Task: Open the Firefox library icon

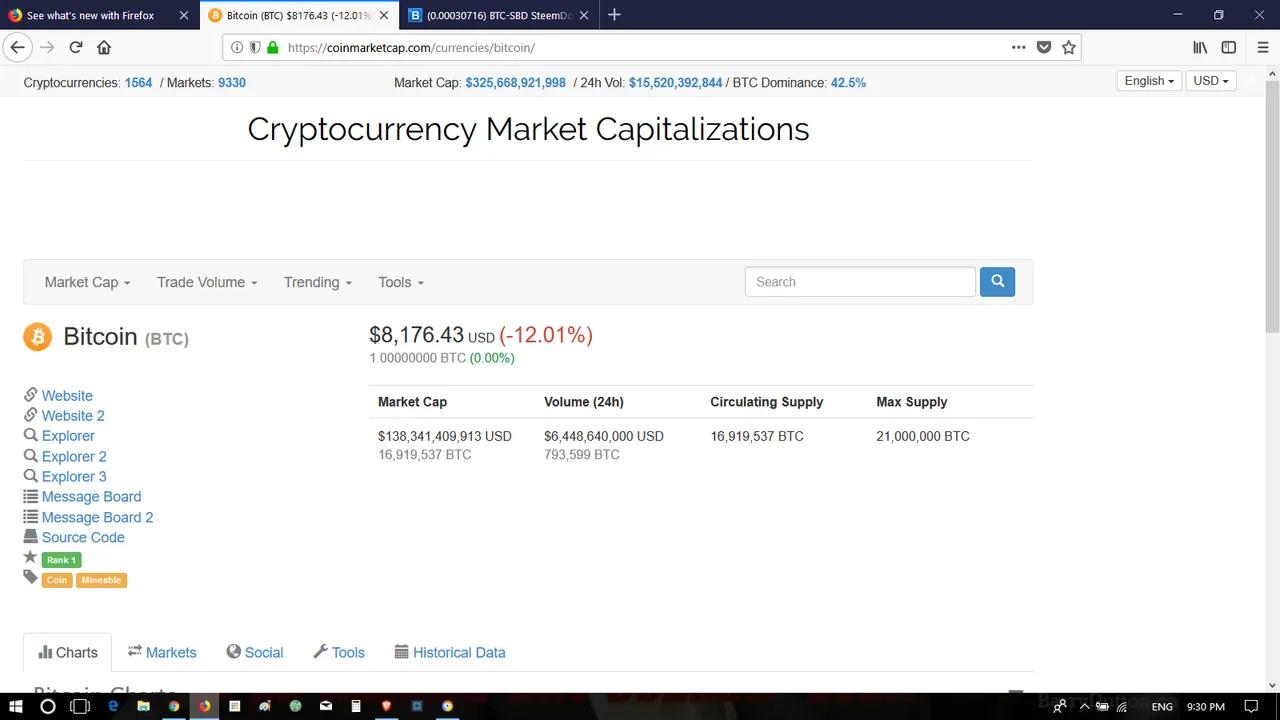Action: click(x=1200, y=47)
